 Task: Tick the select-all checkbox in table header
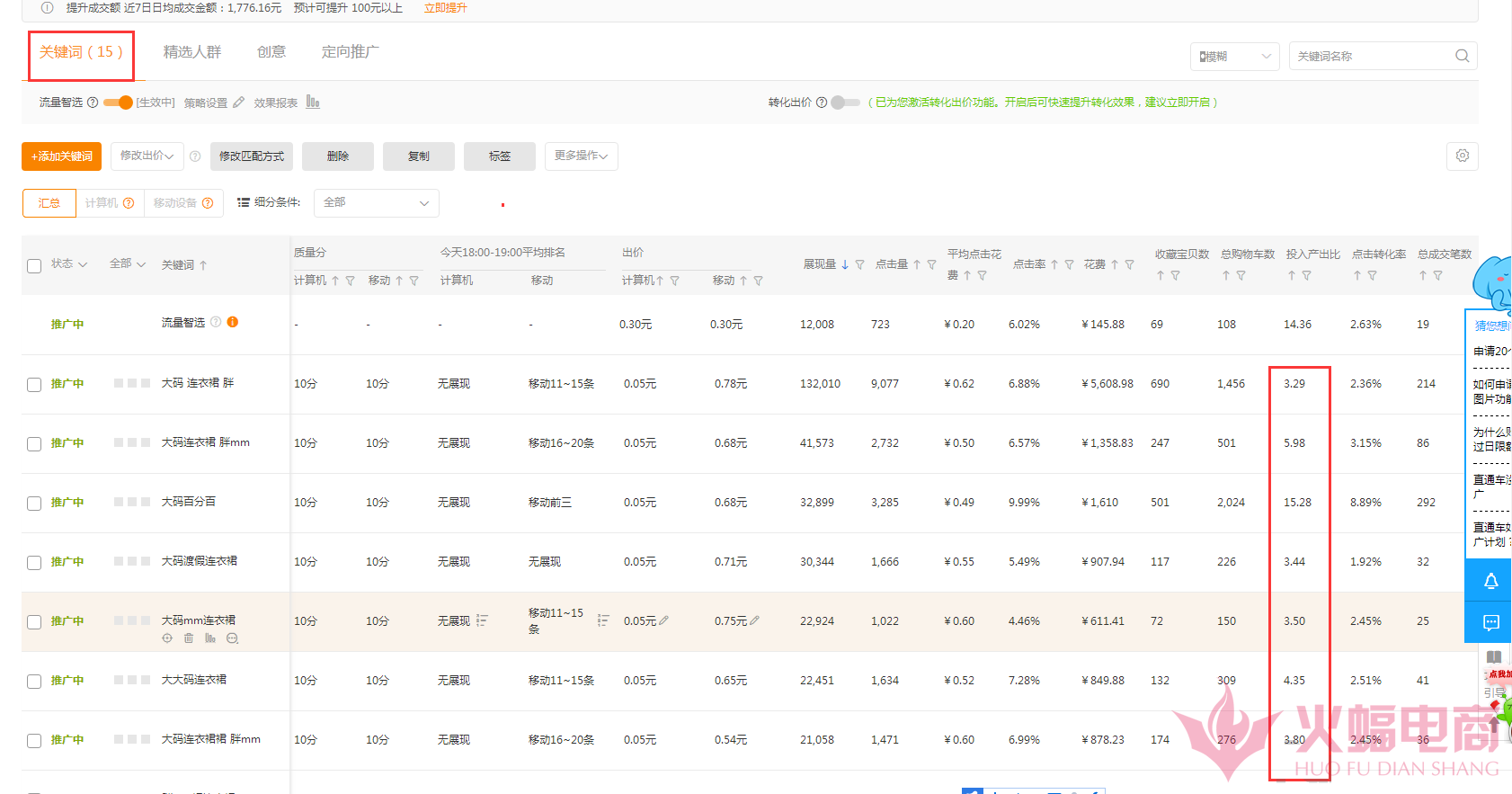click(x=34, y=266)
